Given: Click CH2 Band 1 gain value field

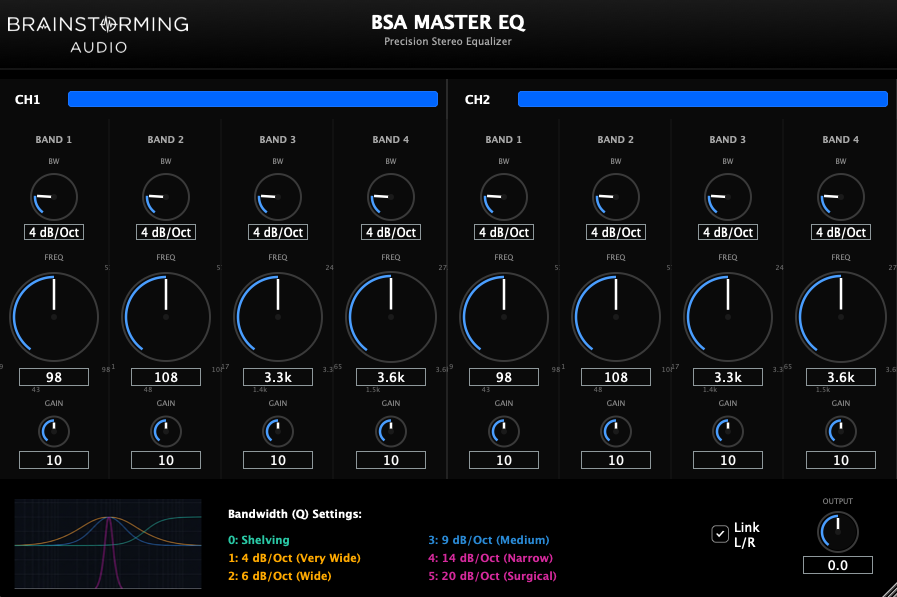Looking at the screenshot, I should click(x=504, y=460).
